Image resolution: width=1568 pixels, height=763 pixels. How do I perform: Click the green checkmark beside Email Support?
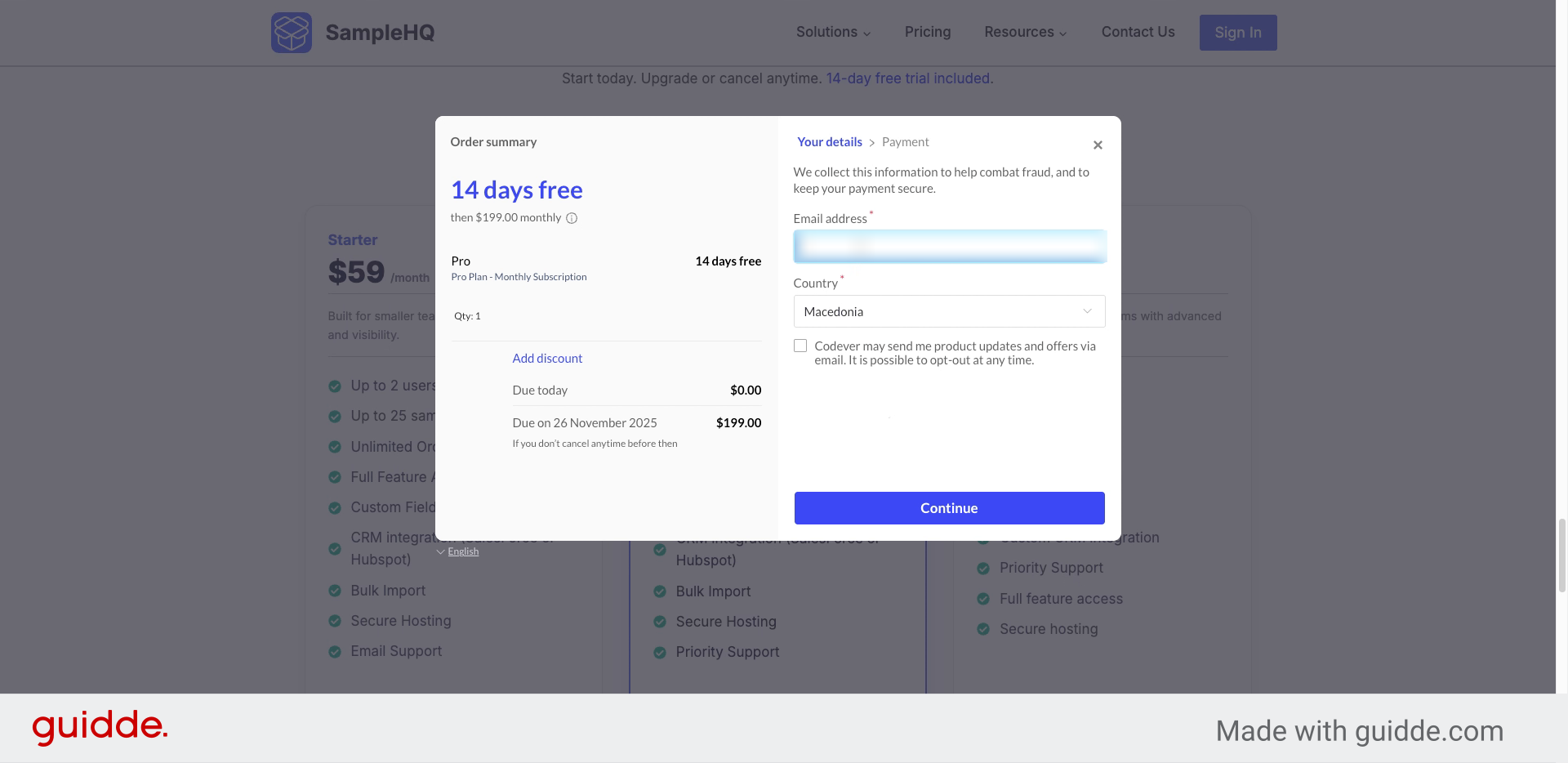point(335,652)
